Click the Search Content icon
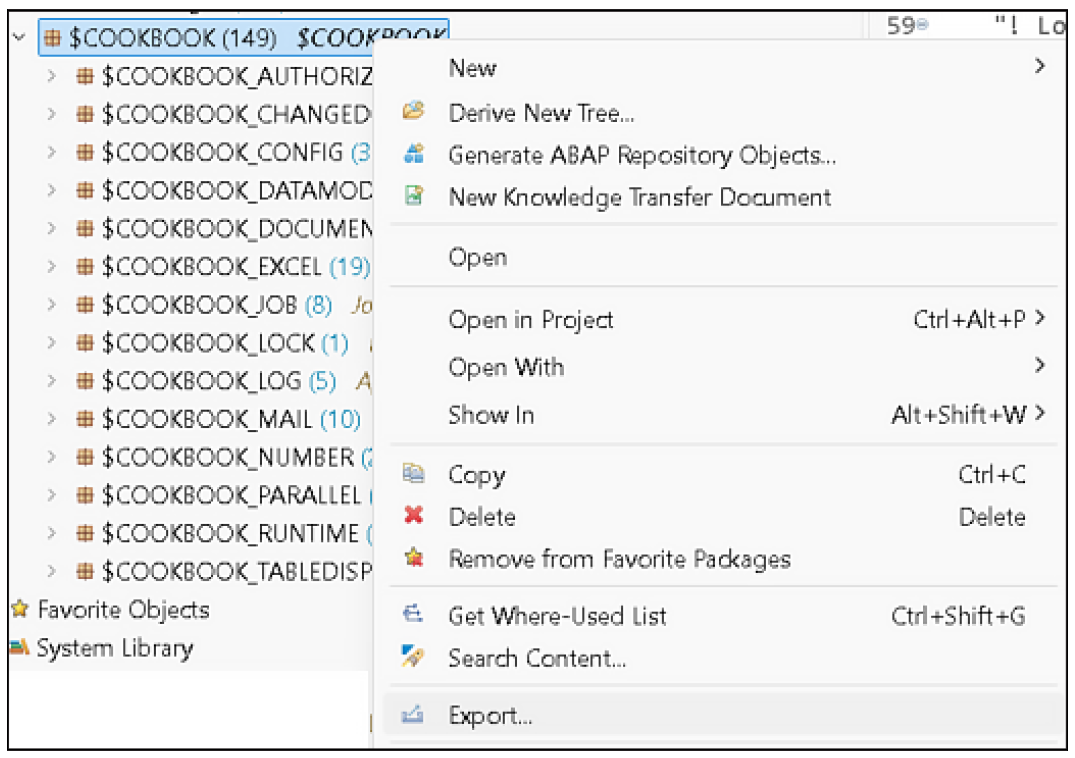1075x758 pixels. [x=413, y=657]
